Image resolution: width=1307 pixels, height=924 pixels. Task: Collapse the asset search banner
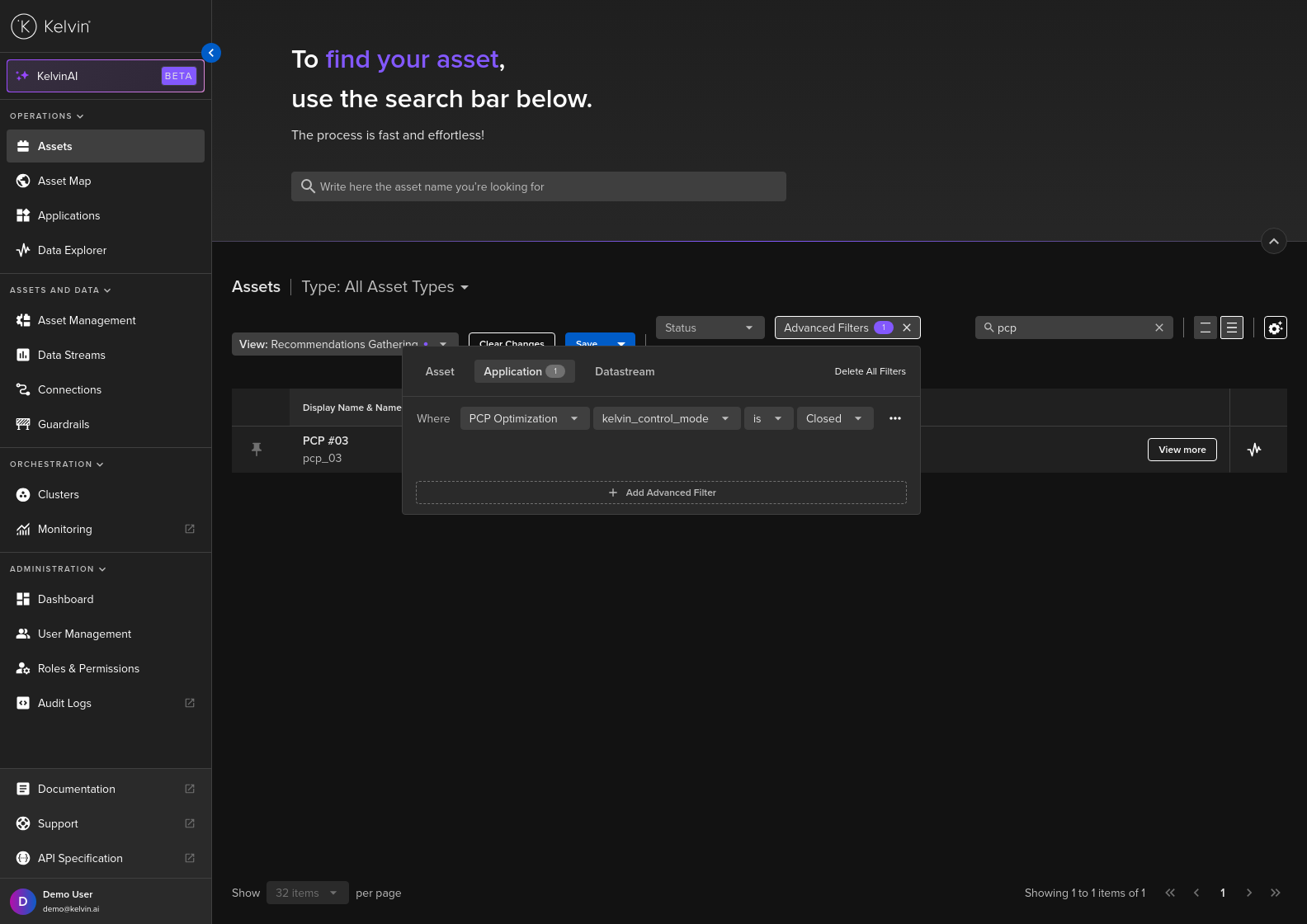[1273, 242]
